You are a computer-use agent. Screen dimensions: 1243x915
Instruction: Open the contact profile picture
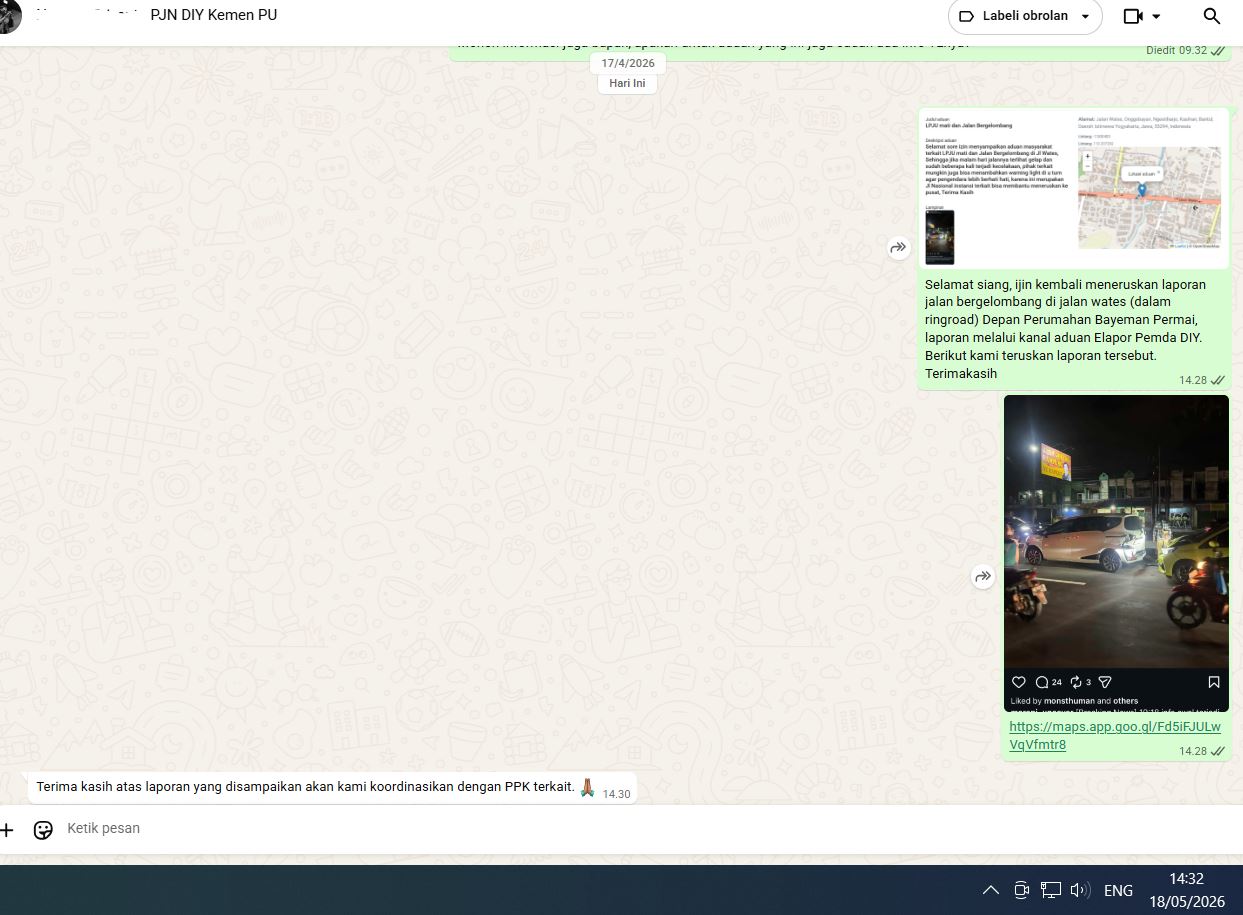point(10,16)
